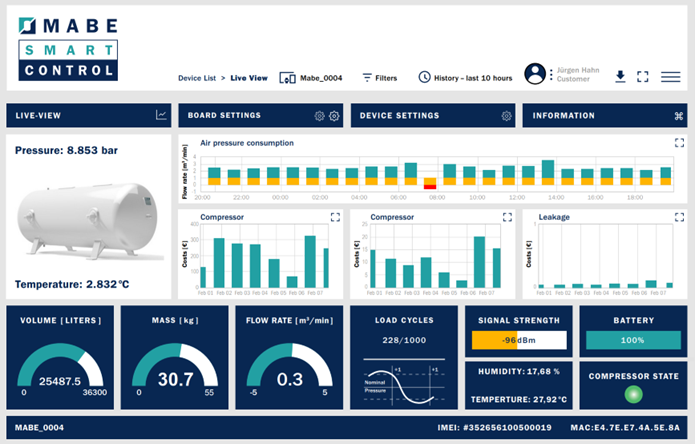Click the MABE Smart Control logo

click(68, 48)
